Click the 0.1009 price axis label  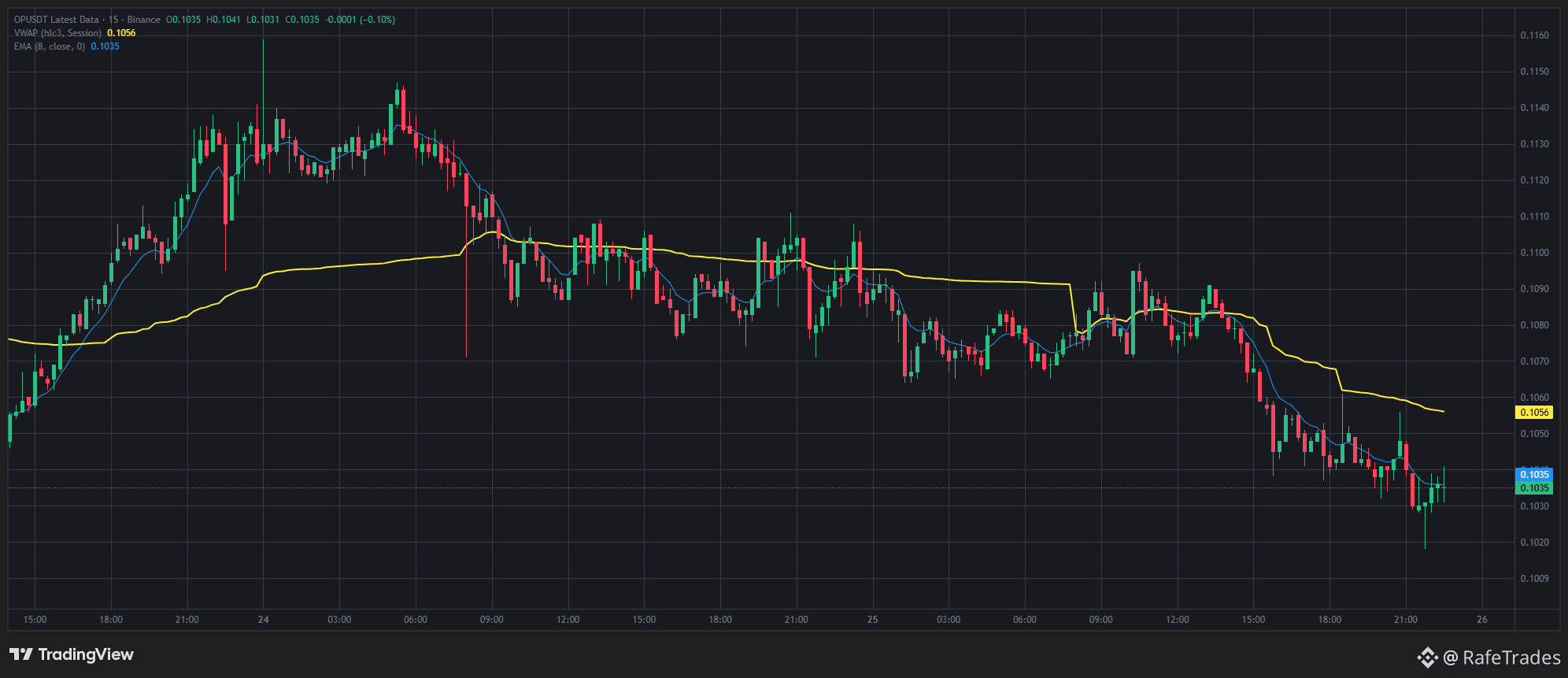tap(1534, 579)
